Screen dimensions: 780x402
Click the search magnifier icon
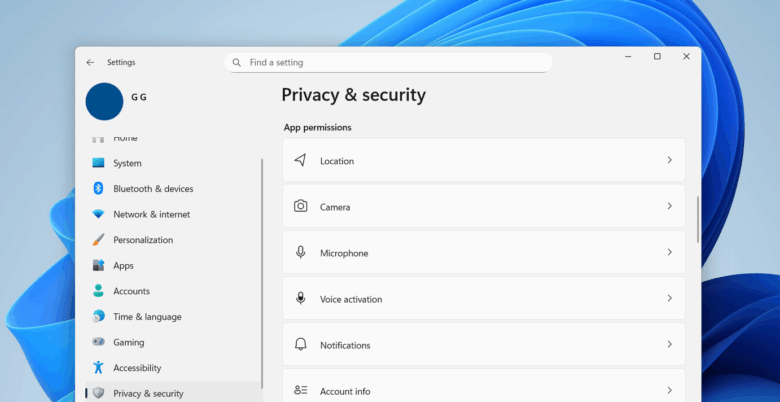[237, 62]
